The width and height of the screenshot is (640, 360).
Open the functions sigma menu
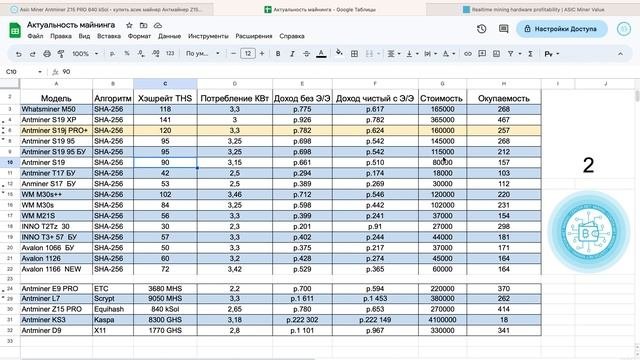click(x=530, y=53)
